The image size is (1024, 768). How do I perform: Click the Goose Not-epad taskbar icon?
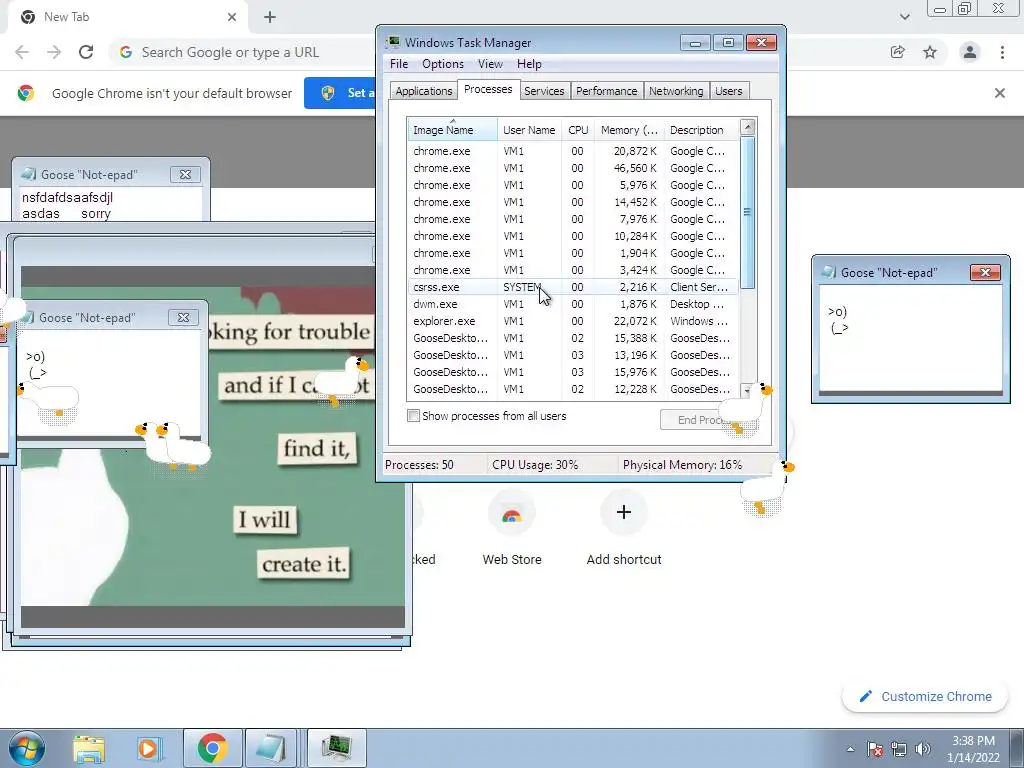[x=272, y=748]
